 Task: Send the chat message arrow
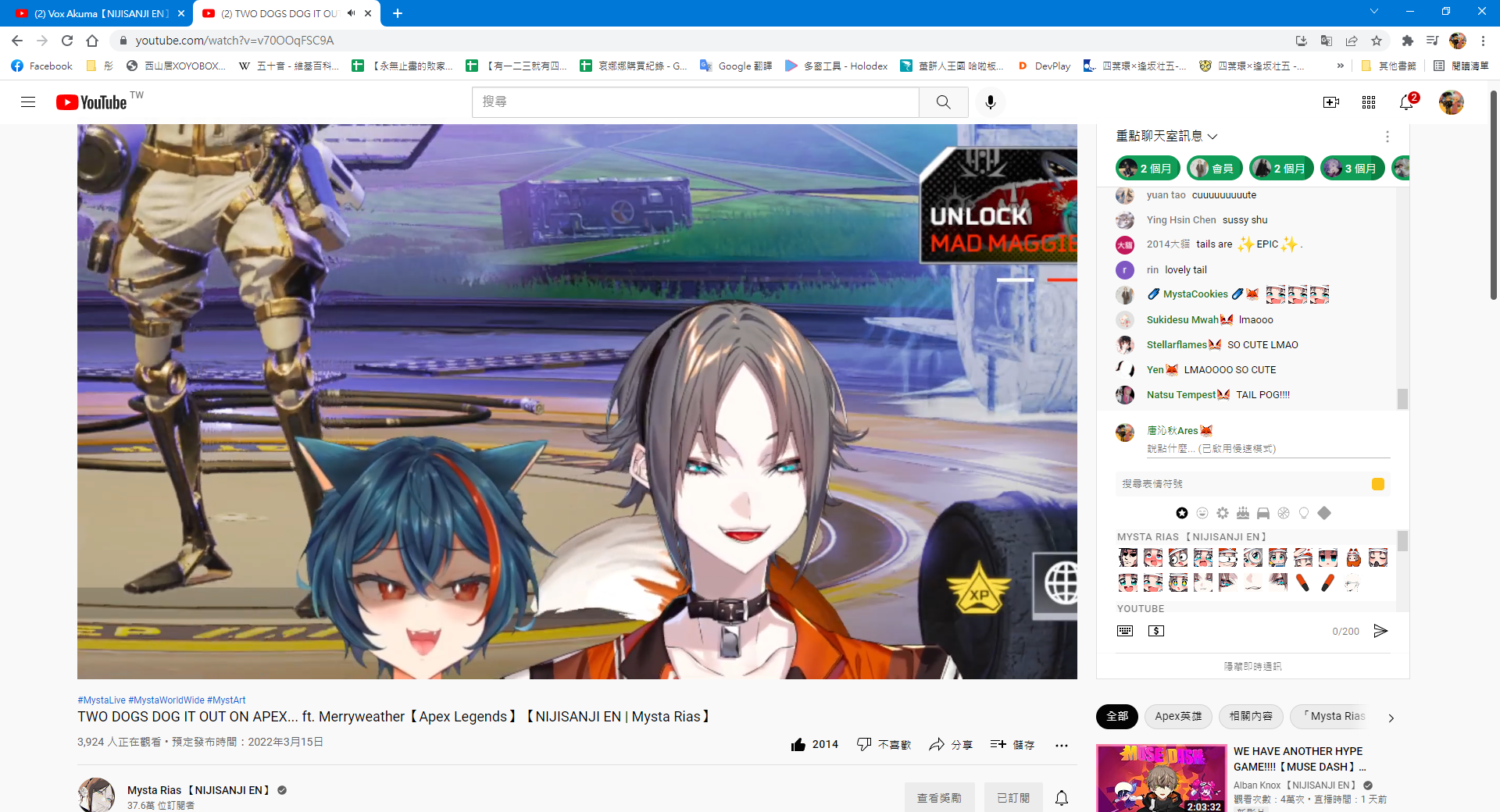(1380, 631)
